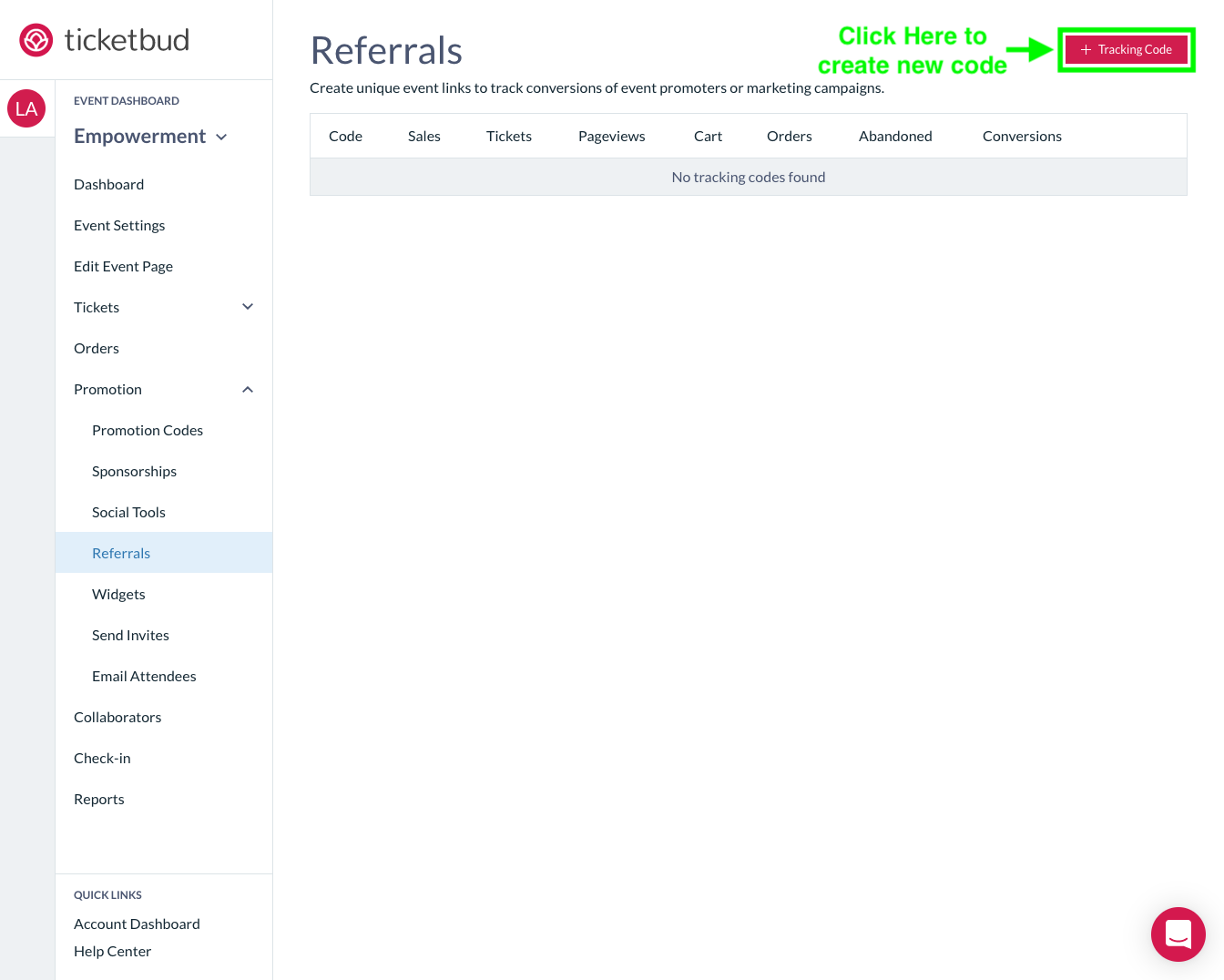1224x980 pixels.
Task: Open the Account Dashboard quick link
Action: click(137, 924)
